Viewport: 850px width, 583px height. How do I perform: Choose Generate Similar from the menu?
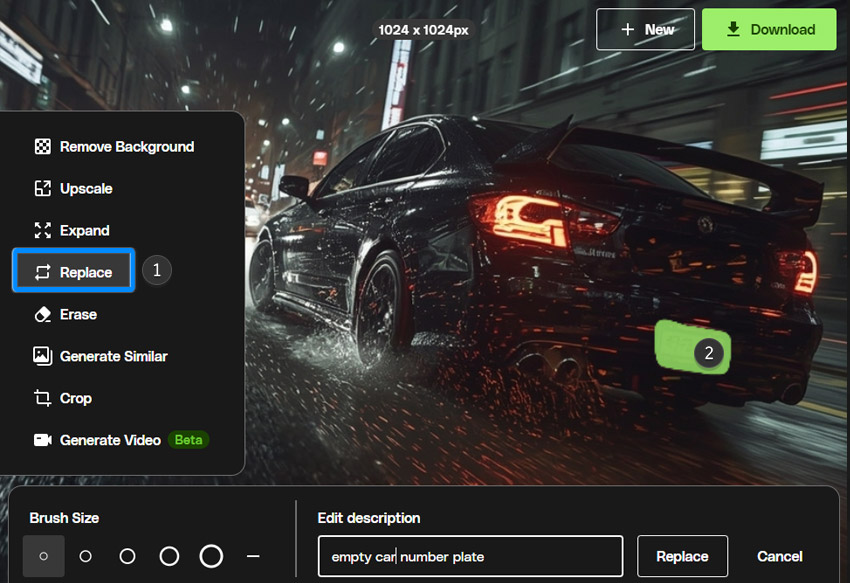pos(100,356)
